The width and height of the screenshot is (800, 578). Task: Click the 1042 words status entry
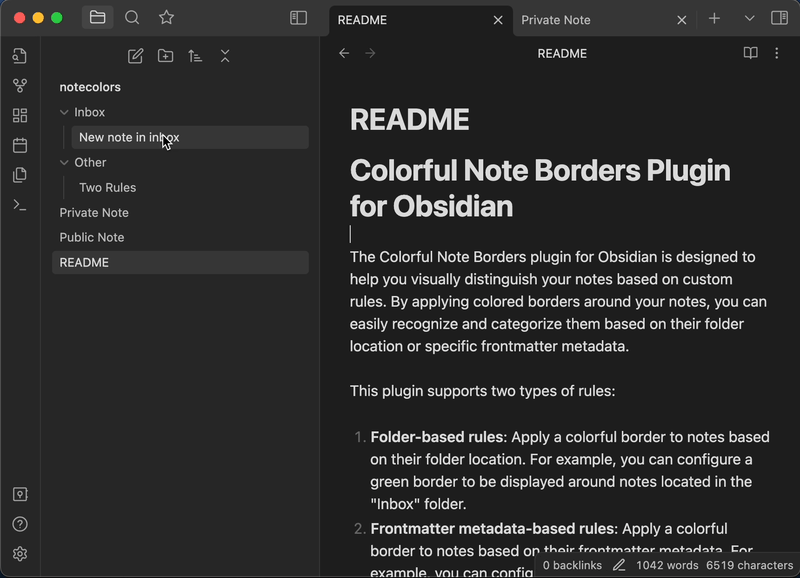tap(667, 565)
